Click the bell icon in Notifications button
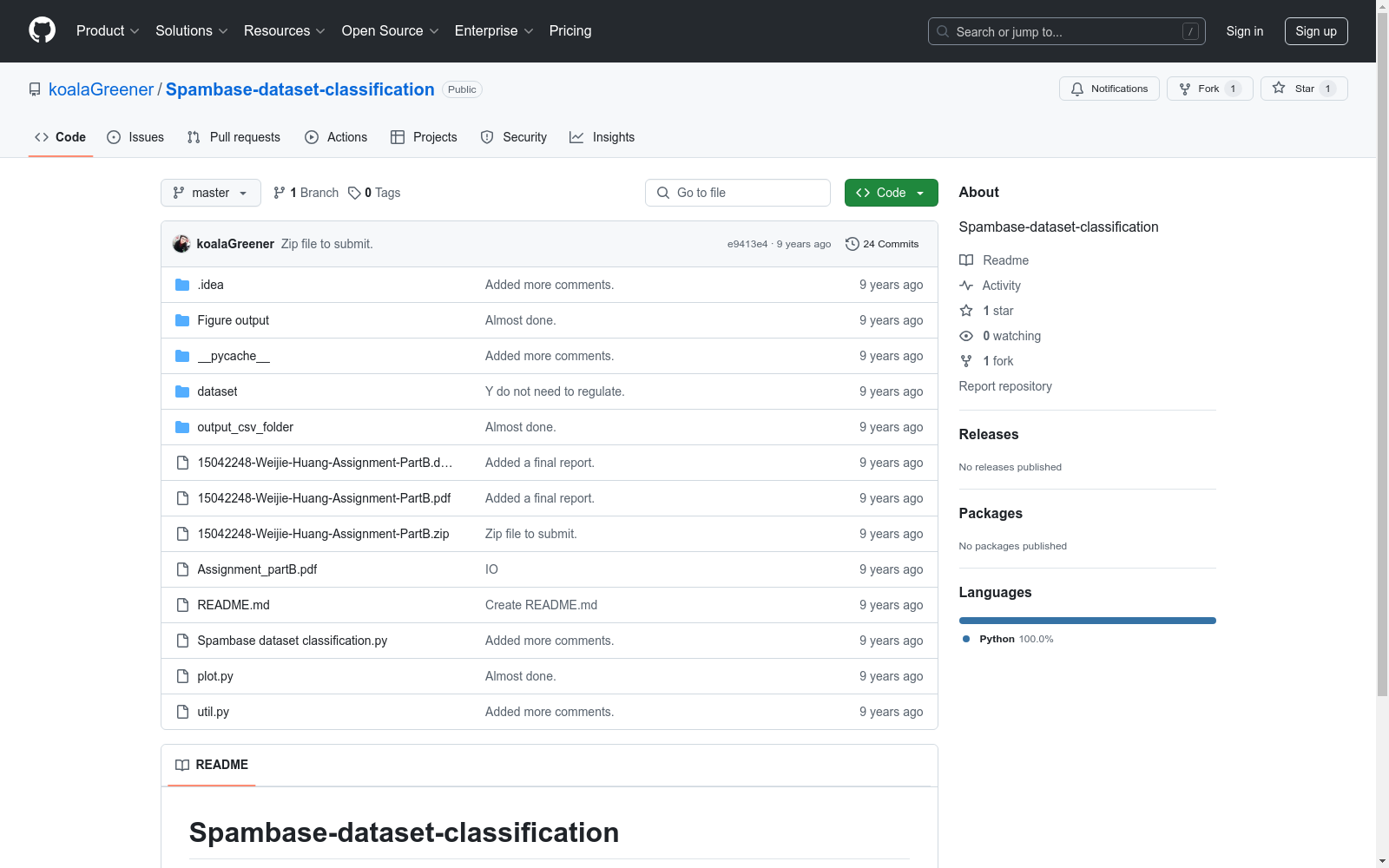This screenshot has width=1389, height=868. (1077, 89)
